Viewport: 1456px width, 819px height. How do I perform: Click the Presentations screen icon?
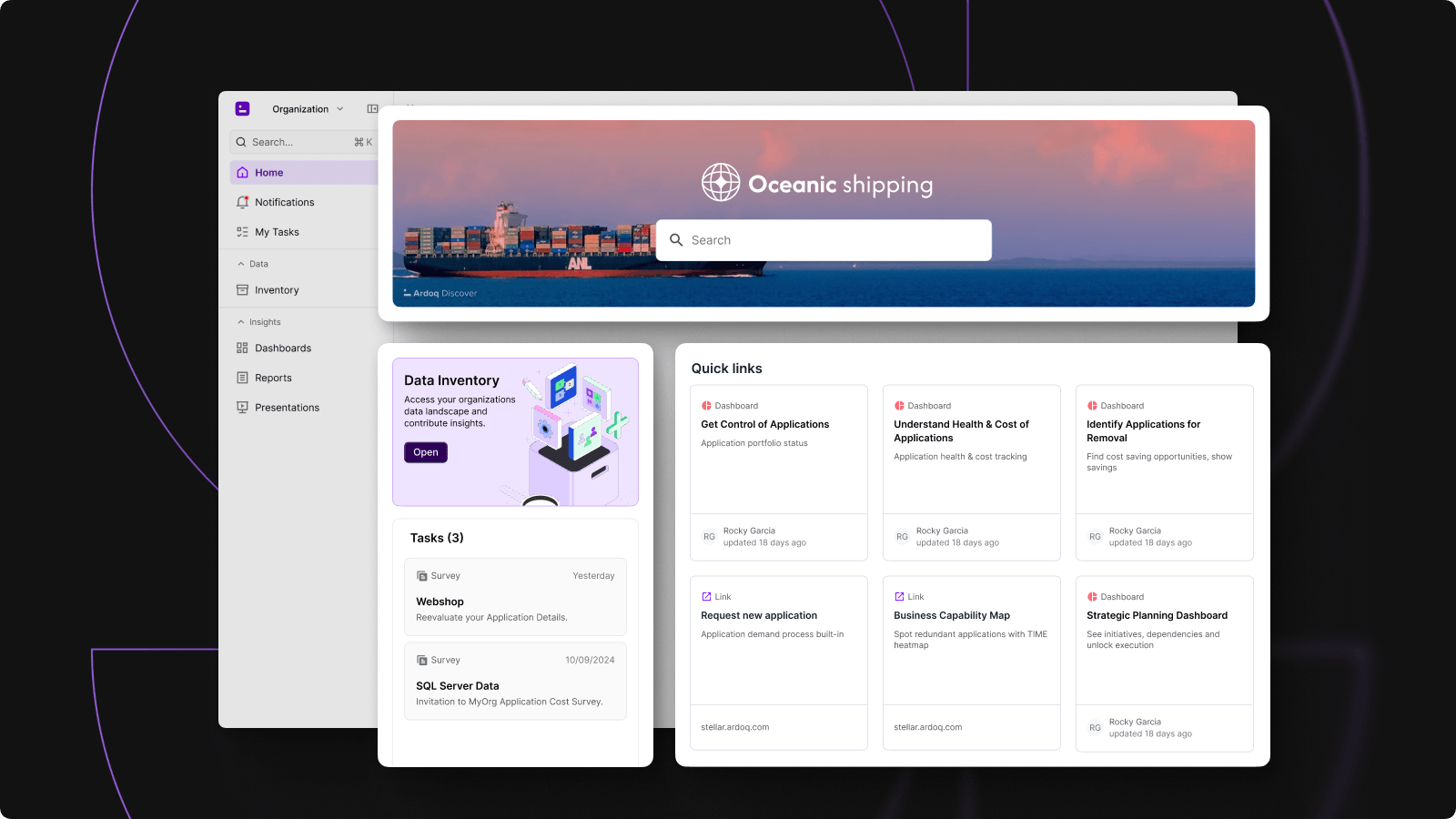pos(242,408)
